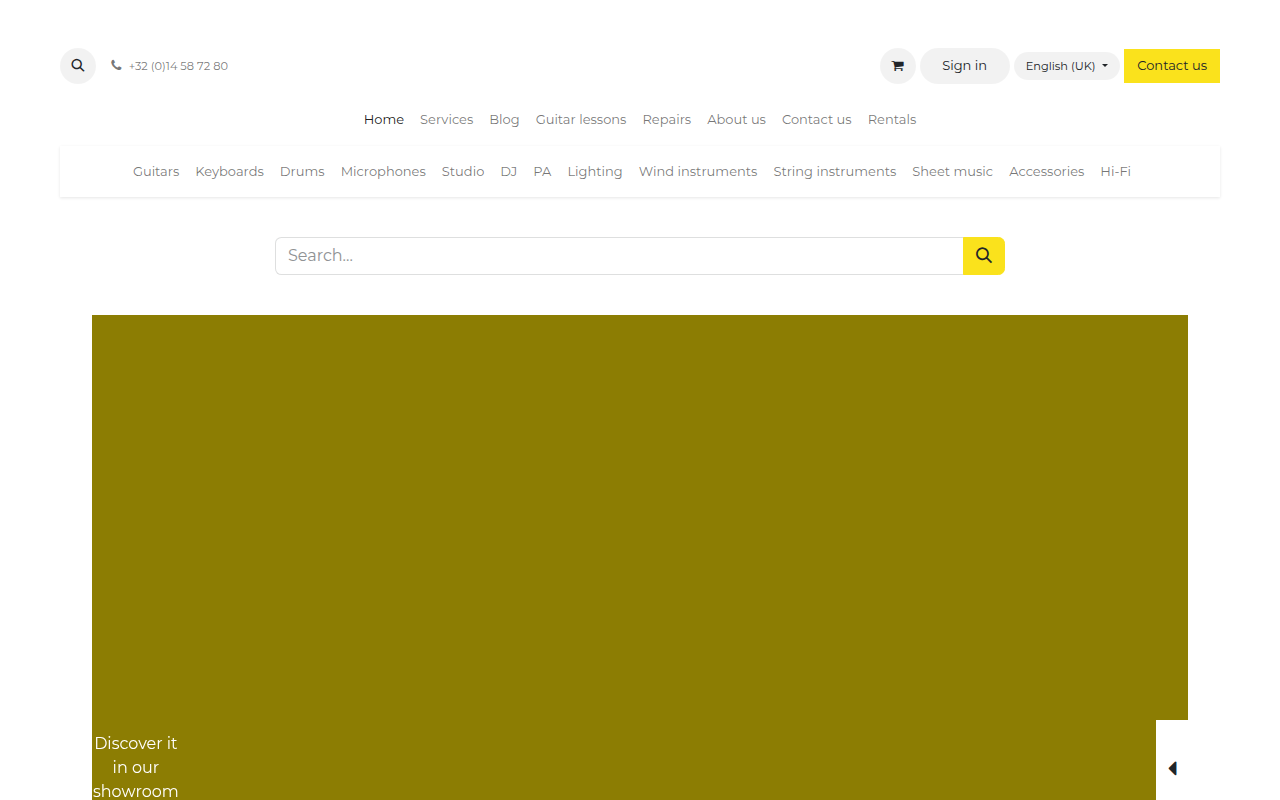This screenshot has height=800, width=1280.
Task: Open the Rentals page
Action: pos(892,119)
